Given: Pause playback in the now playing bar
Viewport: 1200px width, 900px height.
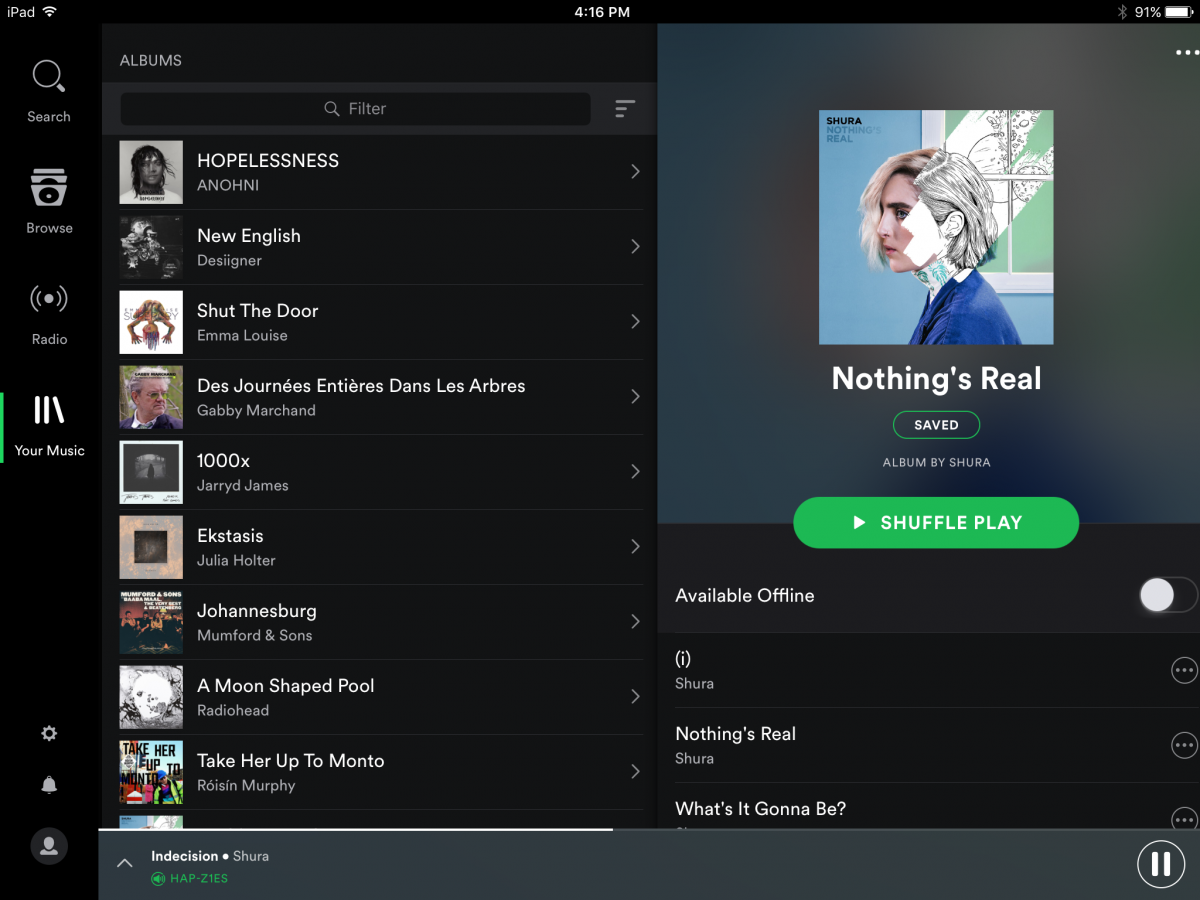Looking at the screenshot, I should pos(1161,863).
